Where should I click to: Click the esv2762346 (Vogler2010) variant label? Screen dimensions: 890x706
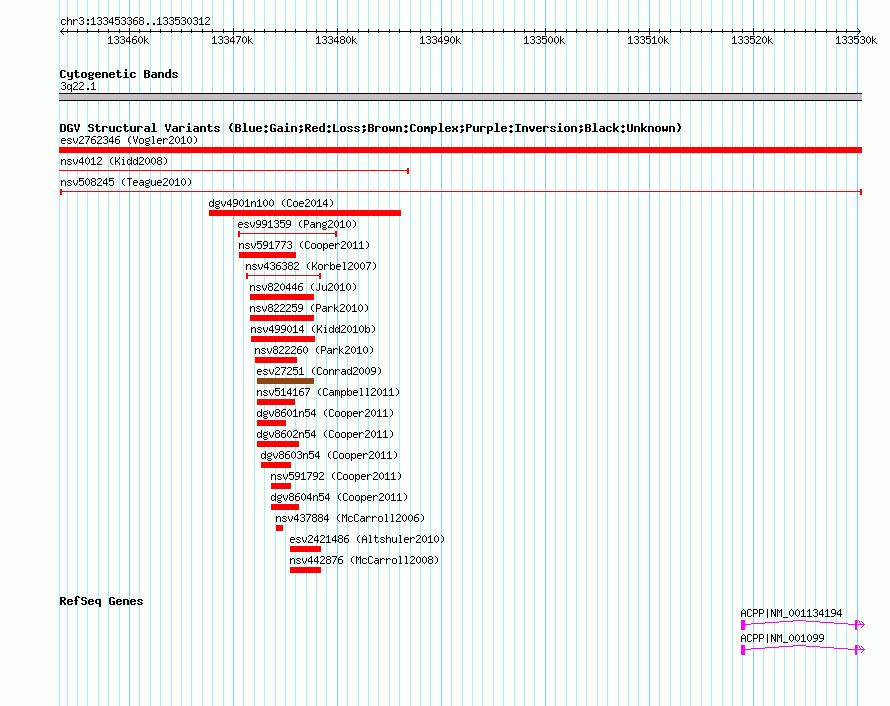129,140
